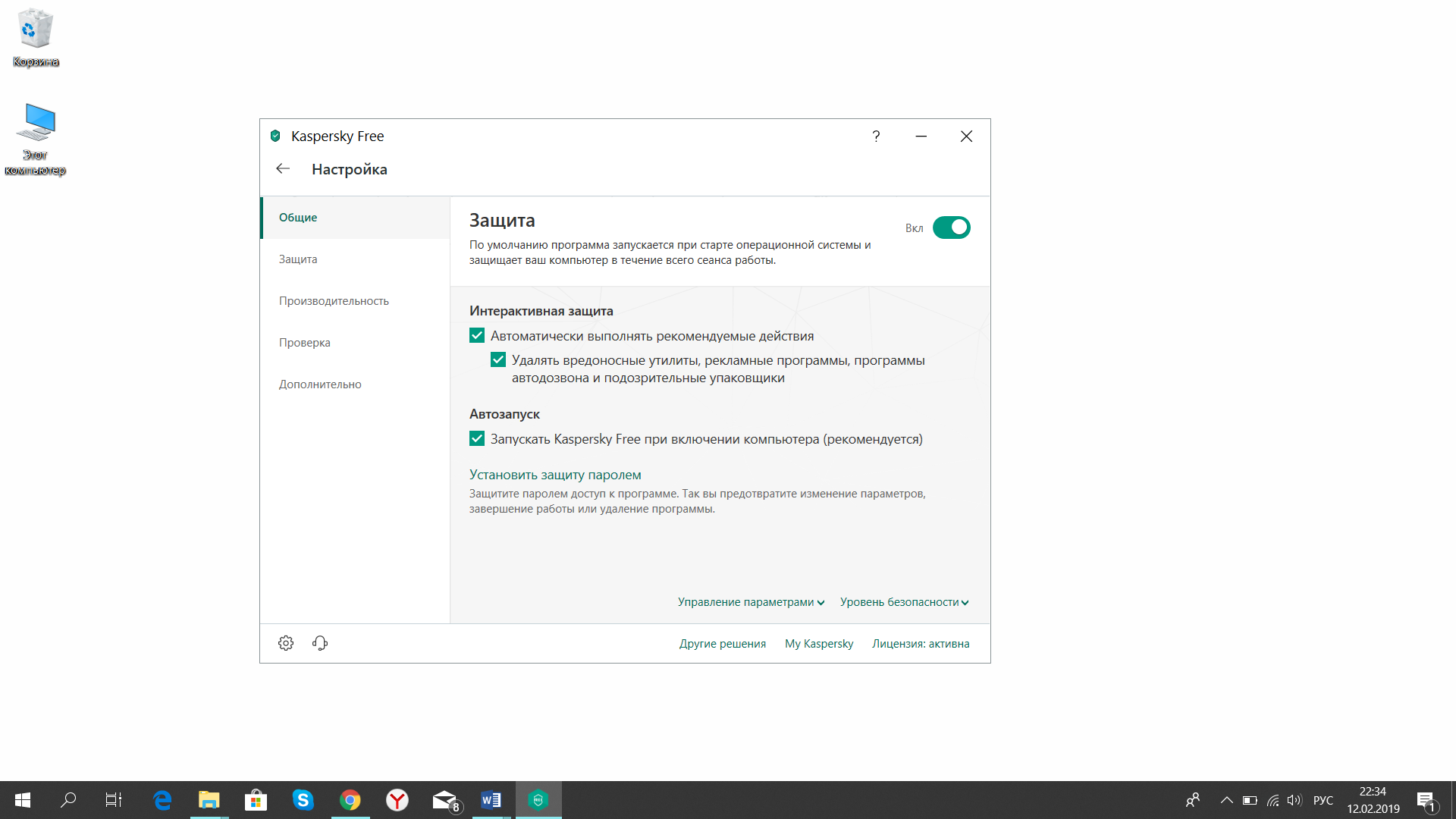The image size is (1456, 819).
Task: Open Task View on the taskbar
Action: 114,800
